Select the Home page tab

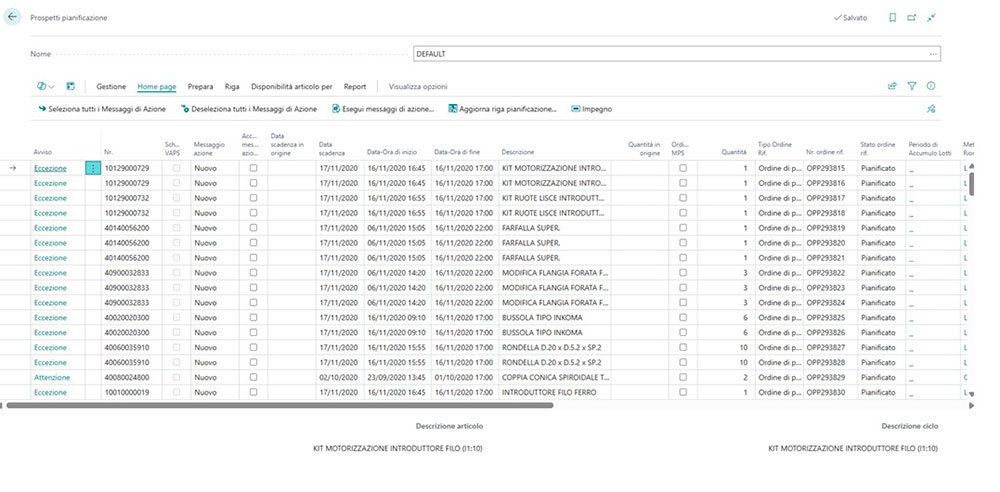click(156, 86)
